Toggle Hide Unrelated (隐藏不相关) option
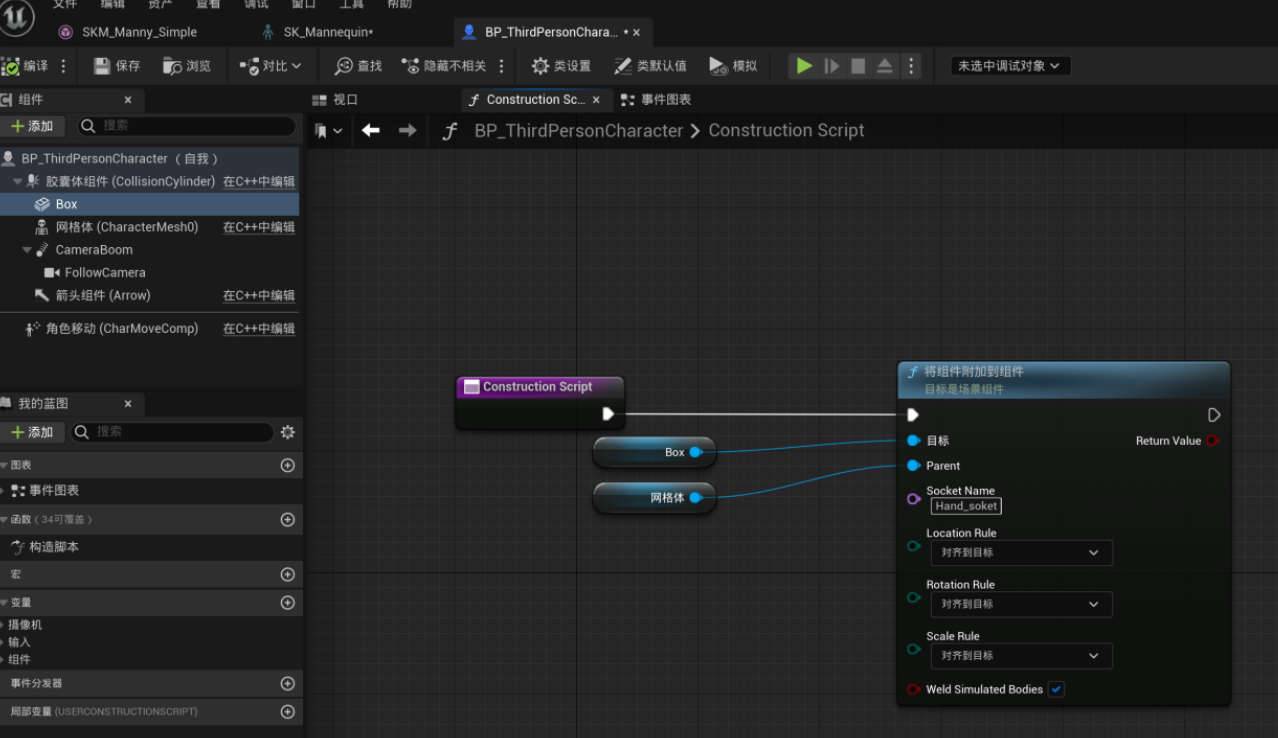 [x=443, y=66]
